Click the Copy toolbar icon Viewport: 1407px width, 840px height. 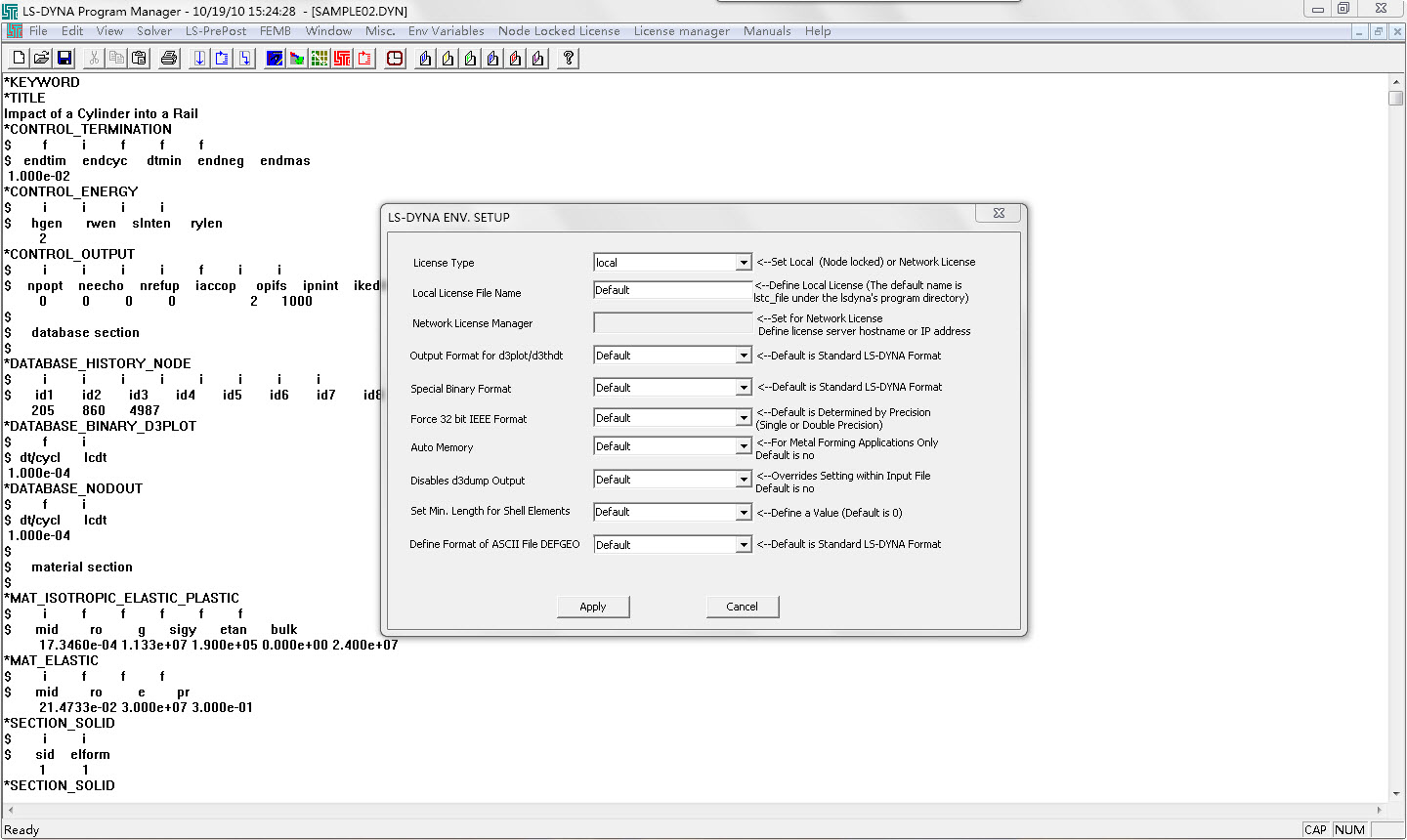[116, 59]
